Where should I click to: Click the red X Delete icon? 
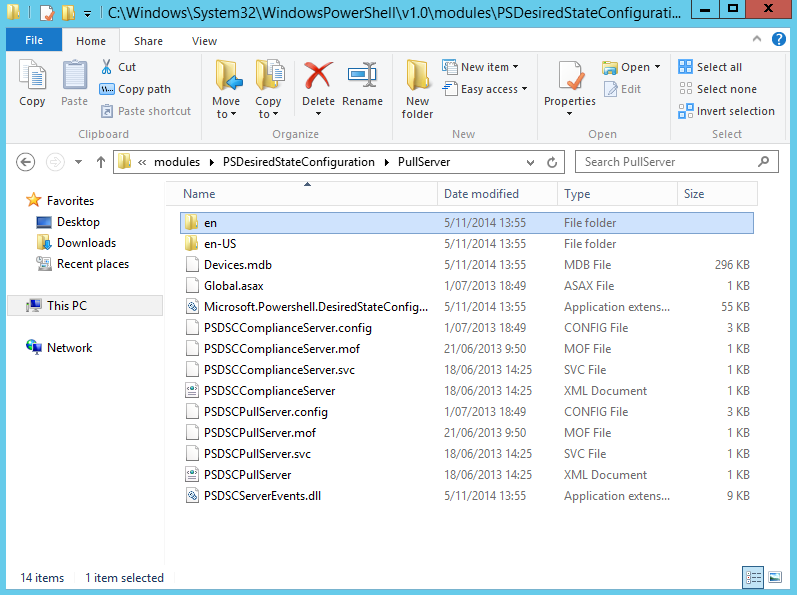pyautogui.click(x=318, y=75)
